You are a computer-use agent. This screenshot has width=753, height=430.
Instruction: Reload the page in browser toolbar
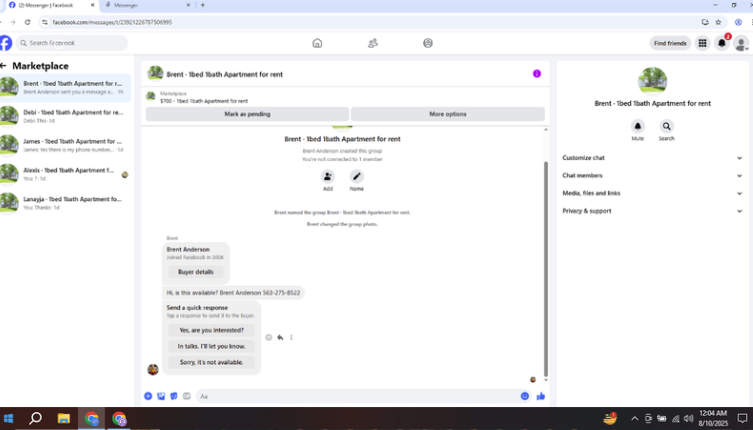[x=27, y=22]
